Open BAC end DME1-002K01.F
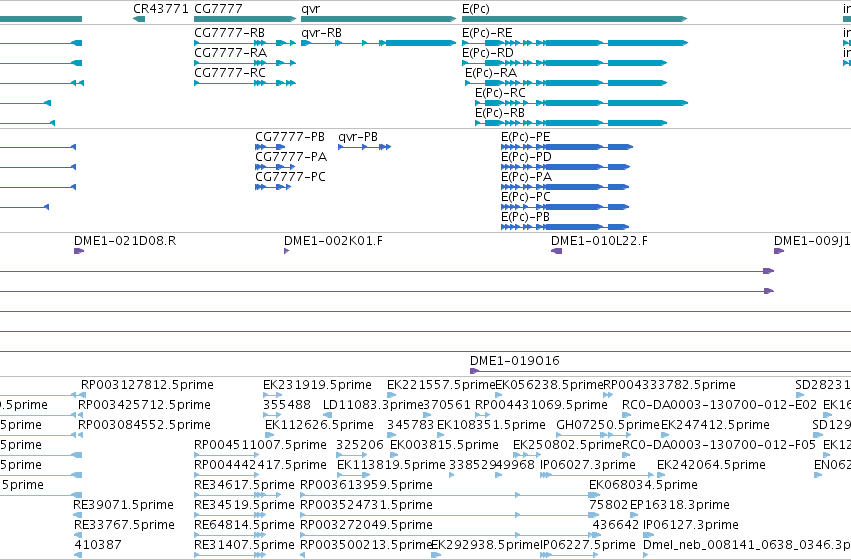 coord(333,241)
